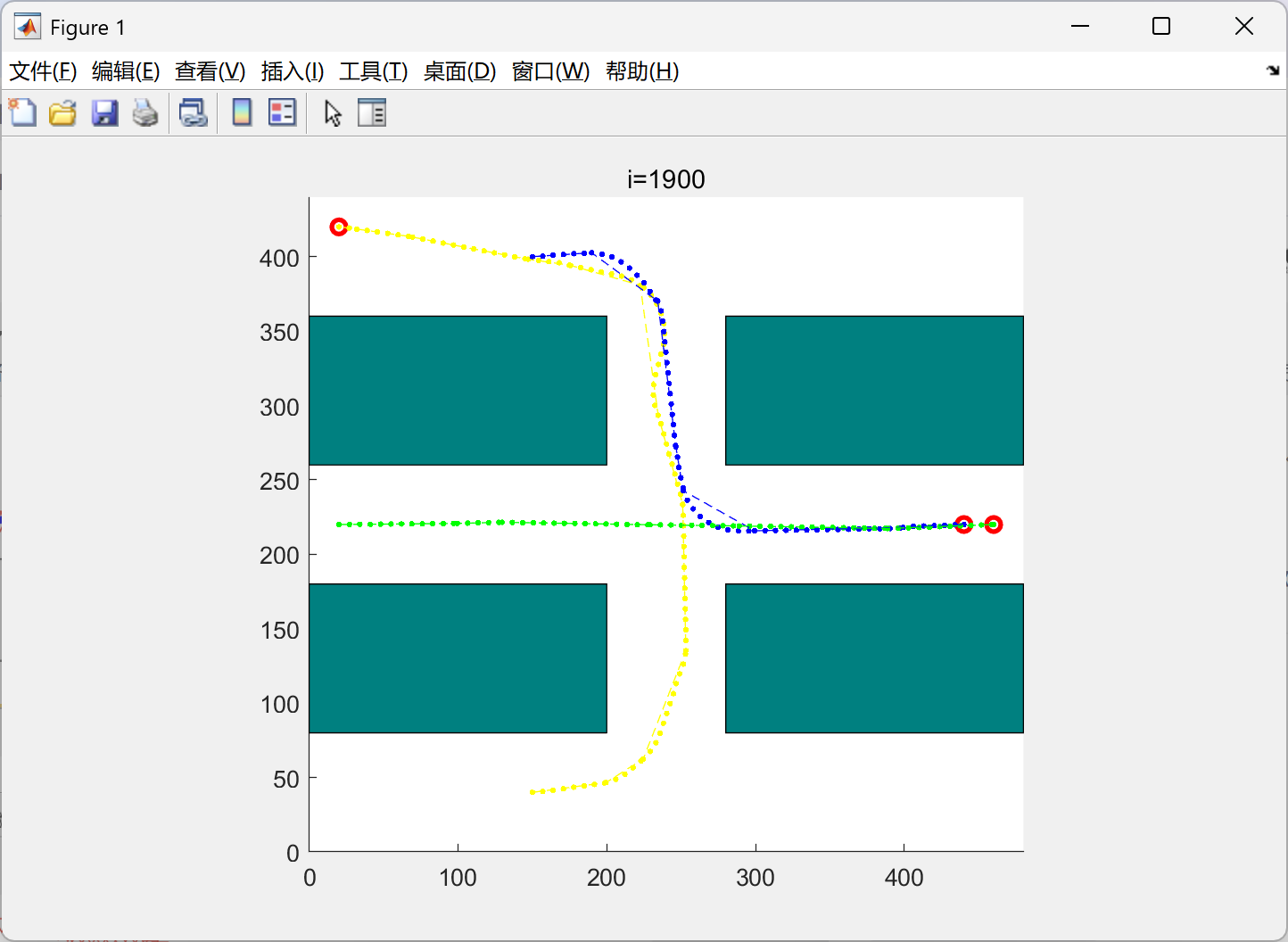Maximize the Figure 1 window
The image size is (1288, 942).
point(1161,27)
